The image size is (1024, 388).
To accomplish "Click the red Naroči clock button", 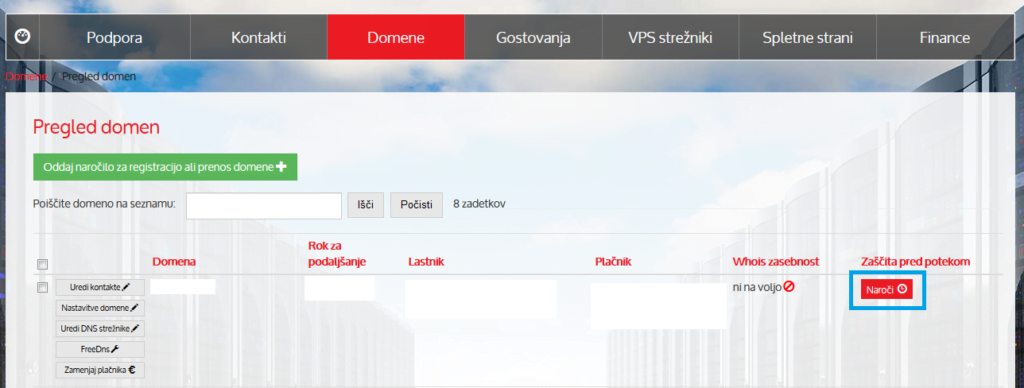I will point(886,289).
